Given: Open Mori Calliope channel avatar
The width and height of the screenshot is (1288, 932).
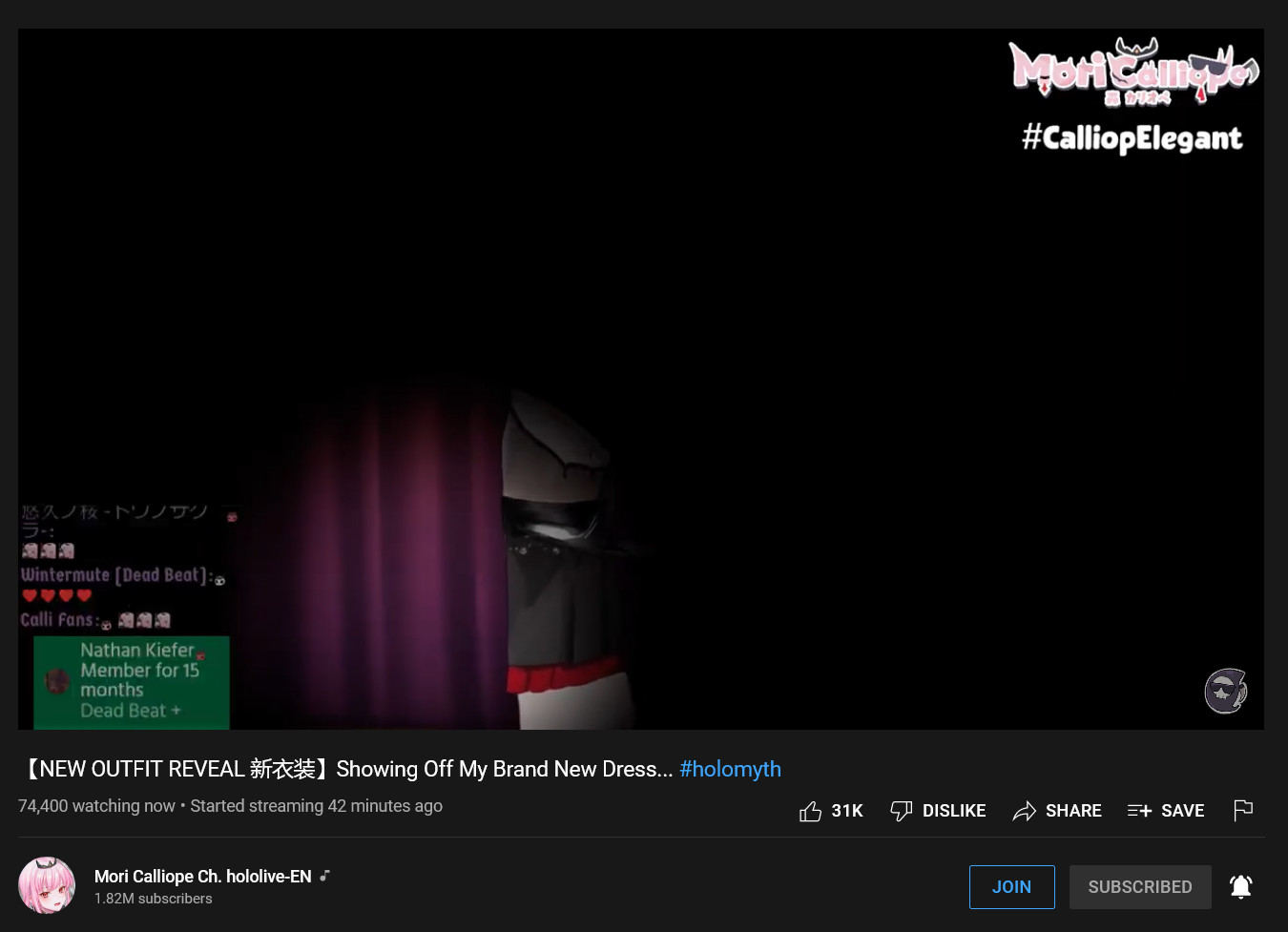Looking at the screenshot, I should coord(47,885).
